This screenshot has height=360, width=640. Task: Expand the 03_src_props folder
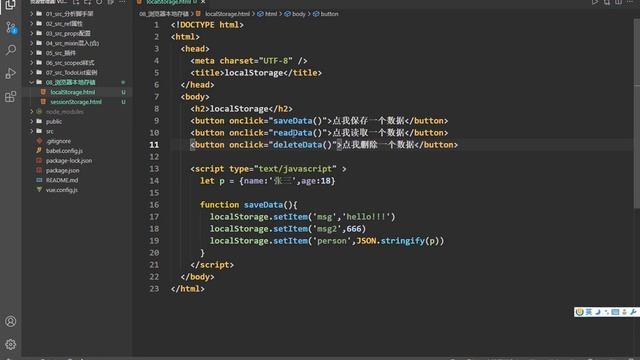31,33
